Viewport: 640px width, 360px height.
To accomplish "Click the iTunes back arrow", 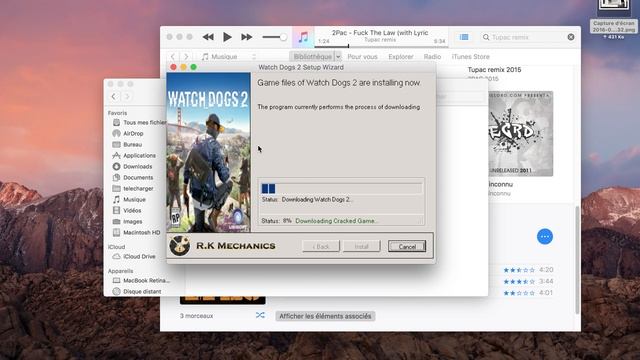I will pos(173,56).
